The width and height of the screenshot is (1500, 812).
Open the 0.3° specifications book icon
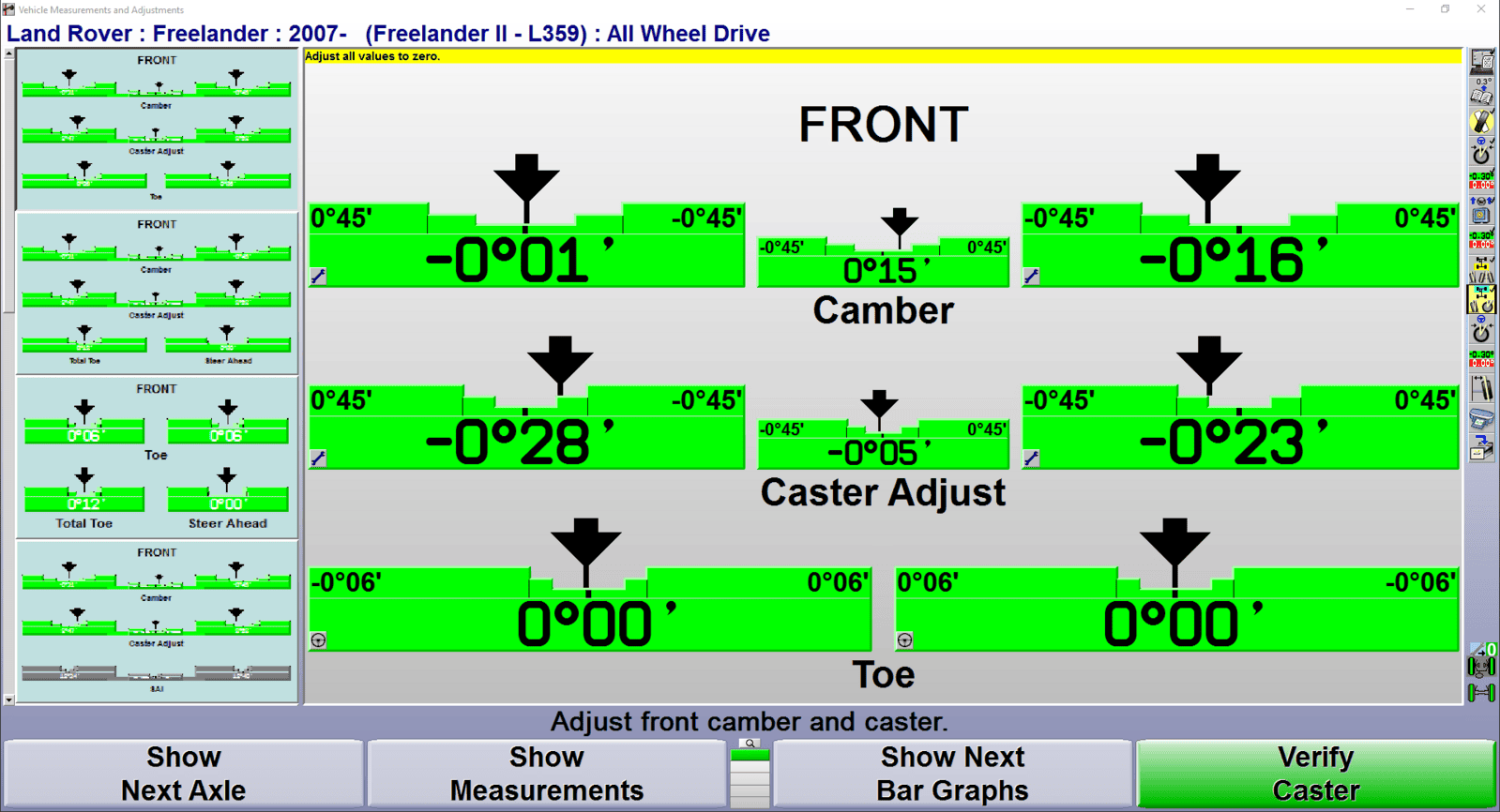[x=1482, y=92]
